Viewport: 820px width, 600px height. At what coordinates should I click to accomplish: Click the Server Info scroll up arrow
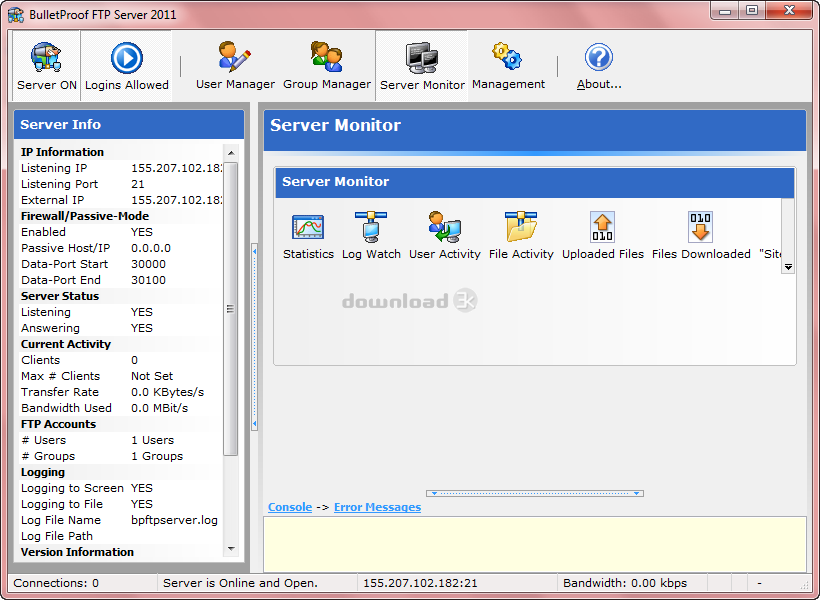pyautogui.click(x=231, y=153)
